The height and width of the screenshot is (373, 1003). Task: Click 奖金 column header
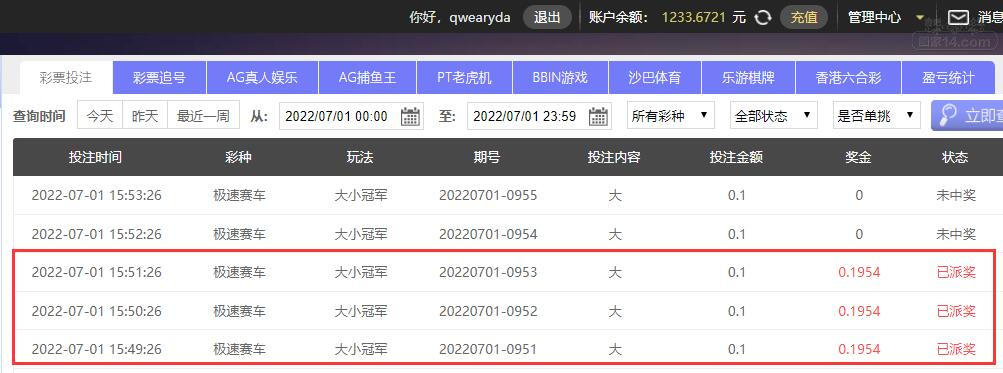(x=858, y=157)
